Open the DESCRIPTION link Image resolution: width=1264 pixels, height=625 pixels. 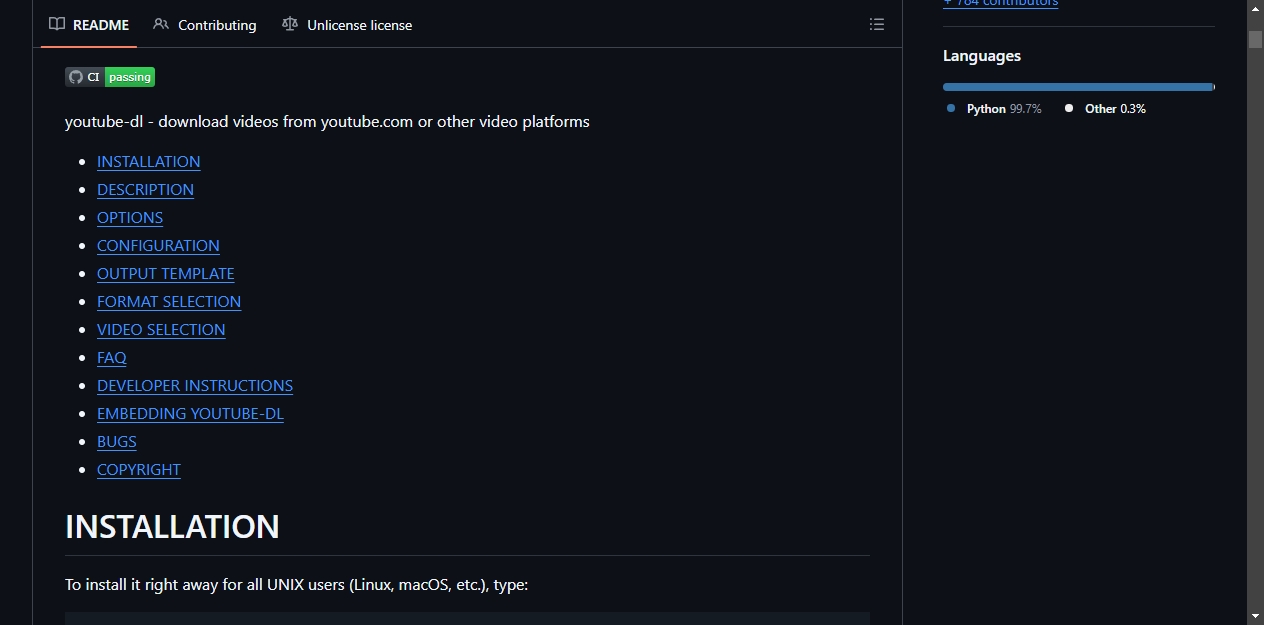(145, 190)
